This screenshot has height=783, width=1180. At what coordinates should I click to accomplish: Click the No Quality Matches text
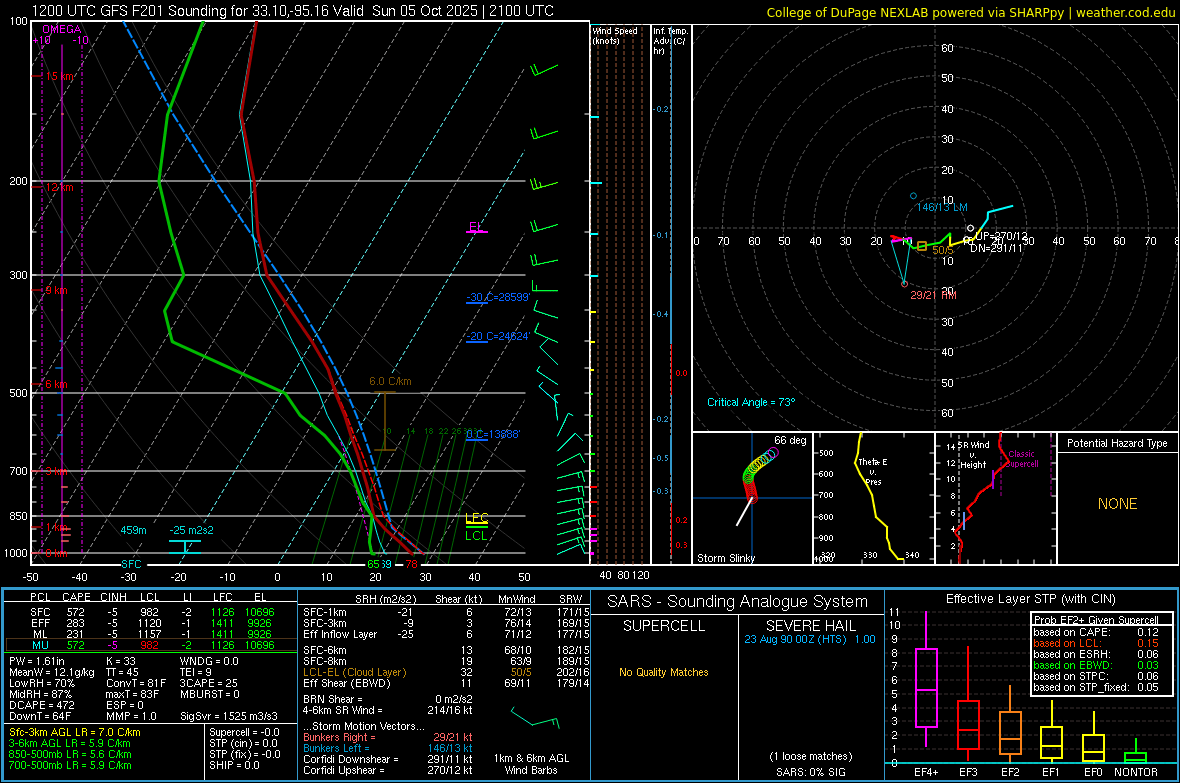pos(664,672)
